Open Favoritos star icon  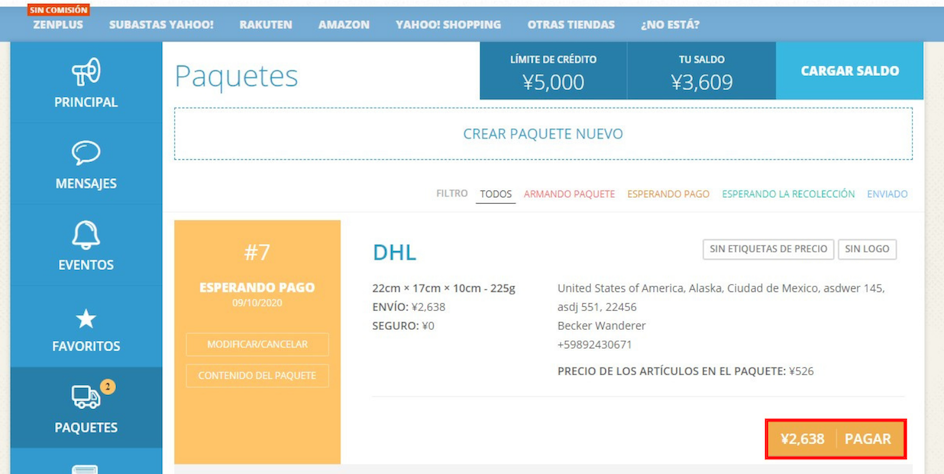pos(86,319)
